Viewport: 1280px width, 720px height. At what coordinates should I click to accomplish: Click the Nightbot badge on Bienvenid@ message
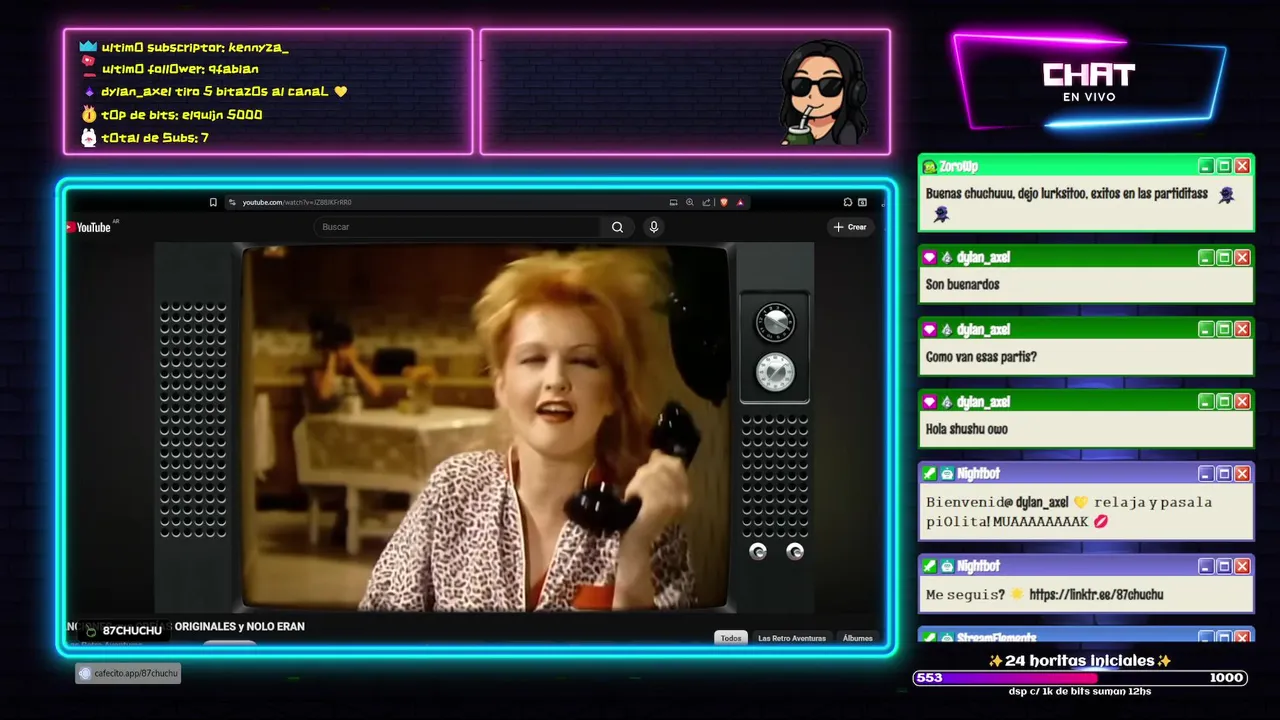point(947,473)
